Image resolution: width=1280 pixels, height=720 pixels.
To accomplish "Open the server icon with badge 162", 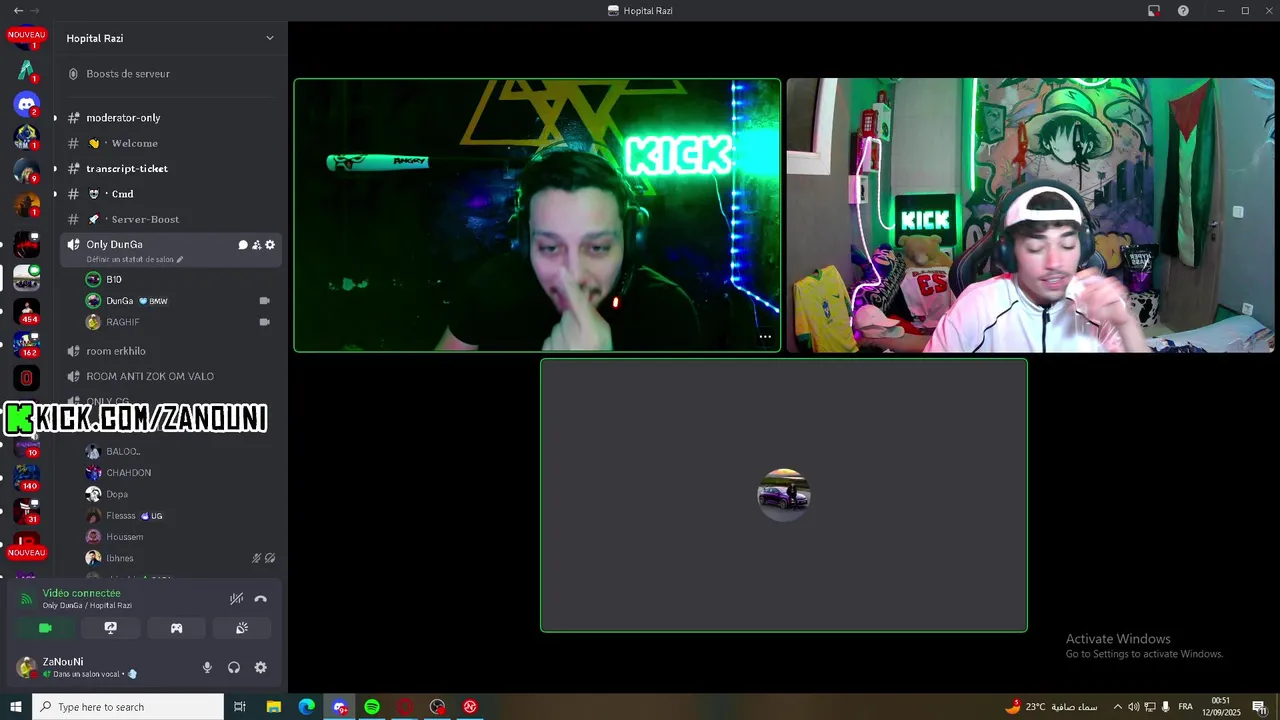I will [x=26, y=345].
